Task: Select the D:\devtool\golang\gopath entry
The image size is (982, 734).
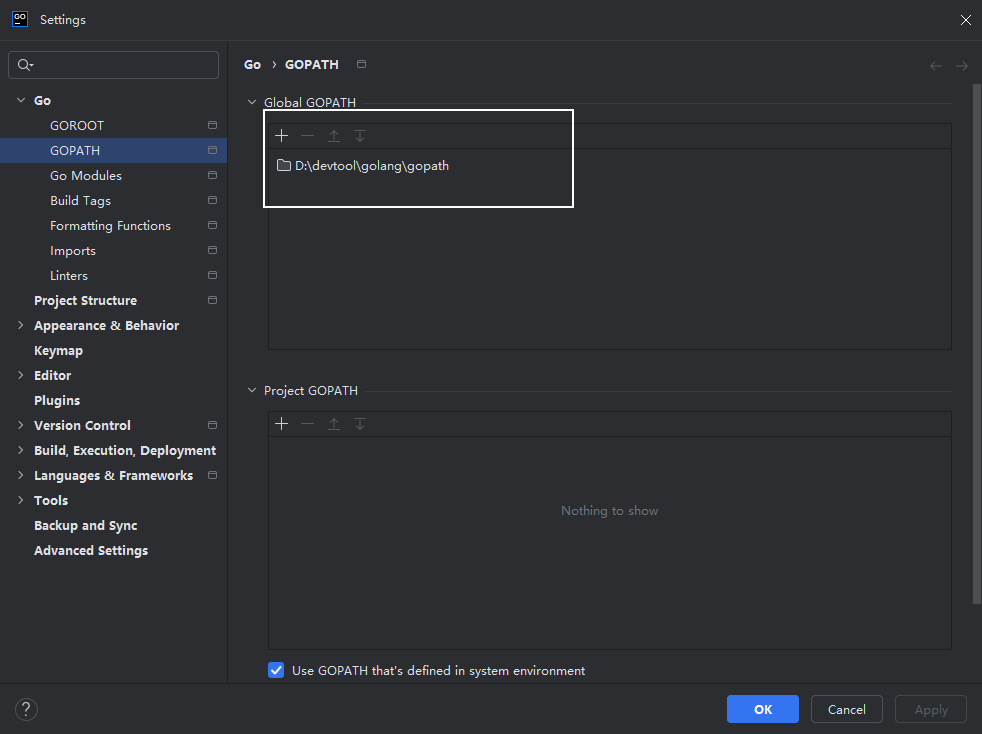Action: point(371,166)
